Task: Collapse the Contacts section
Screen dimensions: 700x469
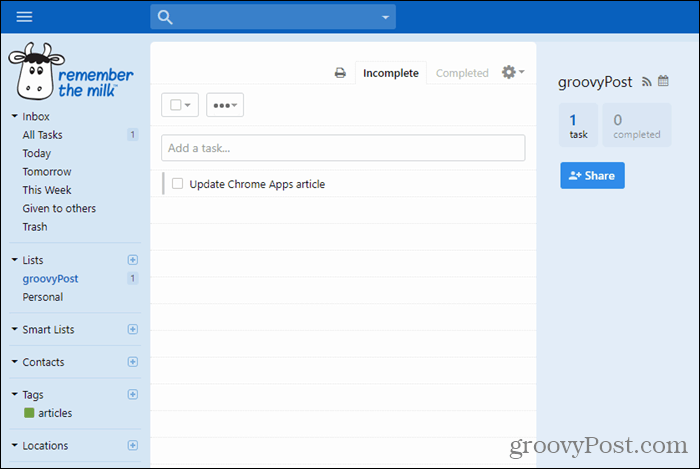Action: point(14,362)
